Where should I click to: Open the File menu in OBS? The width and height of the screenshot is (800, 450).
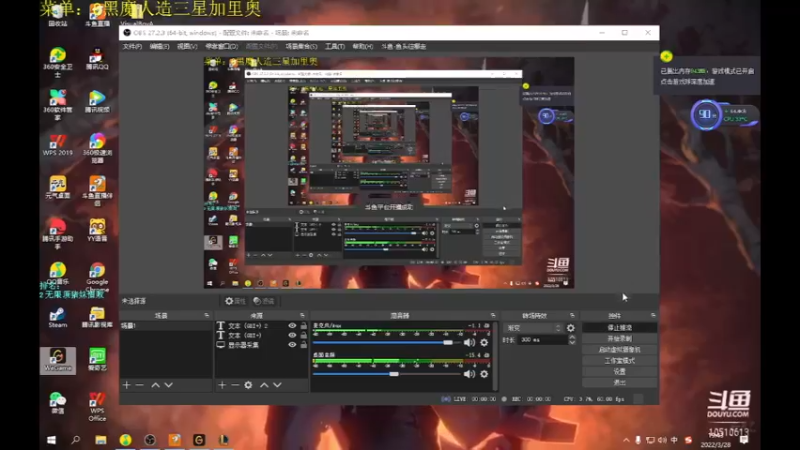[132, 46]
